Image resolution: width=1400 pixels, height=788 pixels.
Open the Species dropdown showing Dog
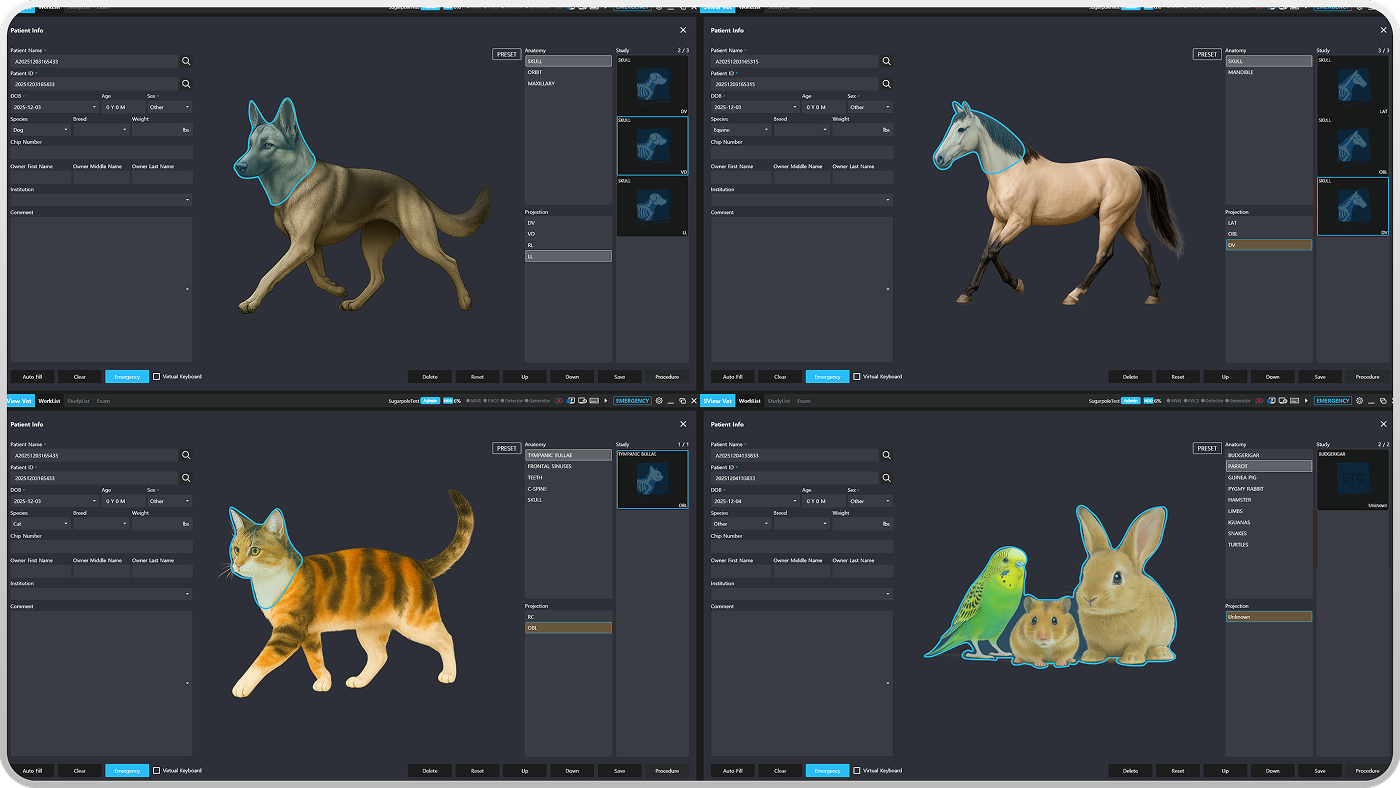click(38, 129)
